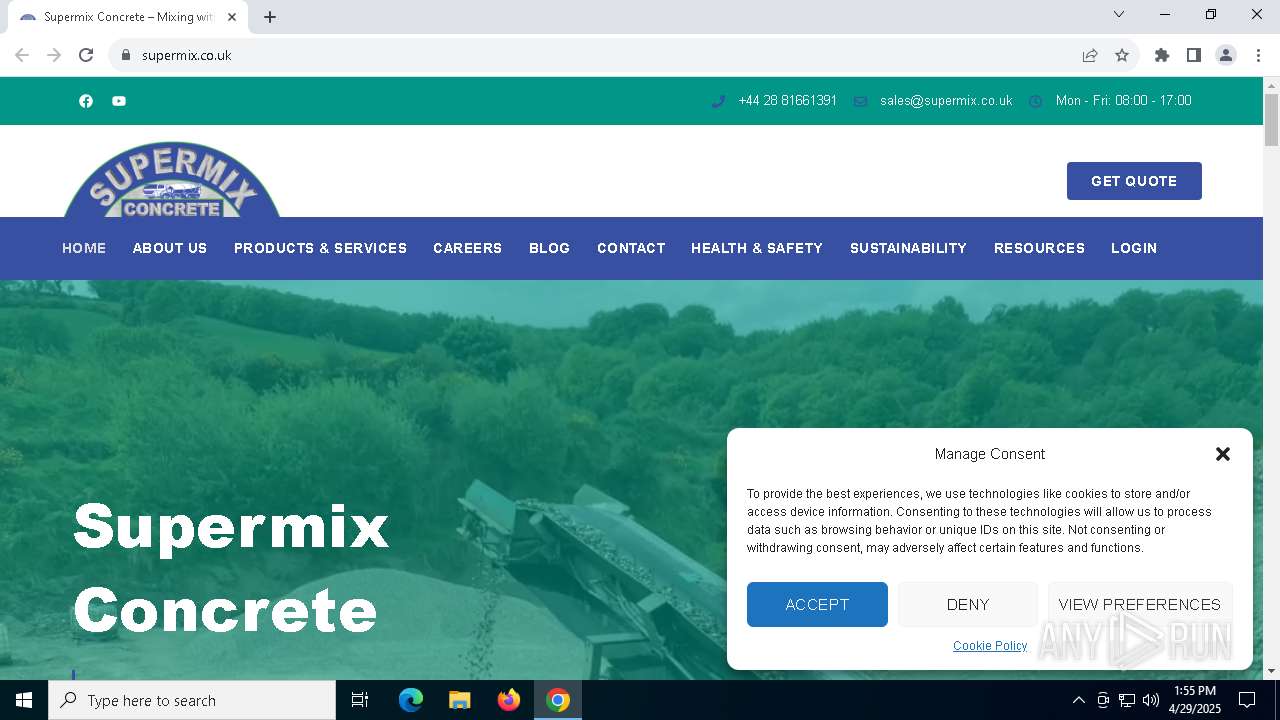Screen dimensions: 1280x720
Task: Open the CAREERS page
Action: pyautogui.click(x=467, y=248)
